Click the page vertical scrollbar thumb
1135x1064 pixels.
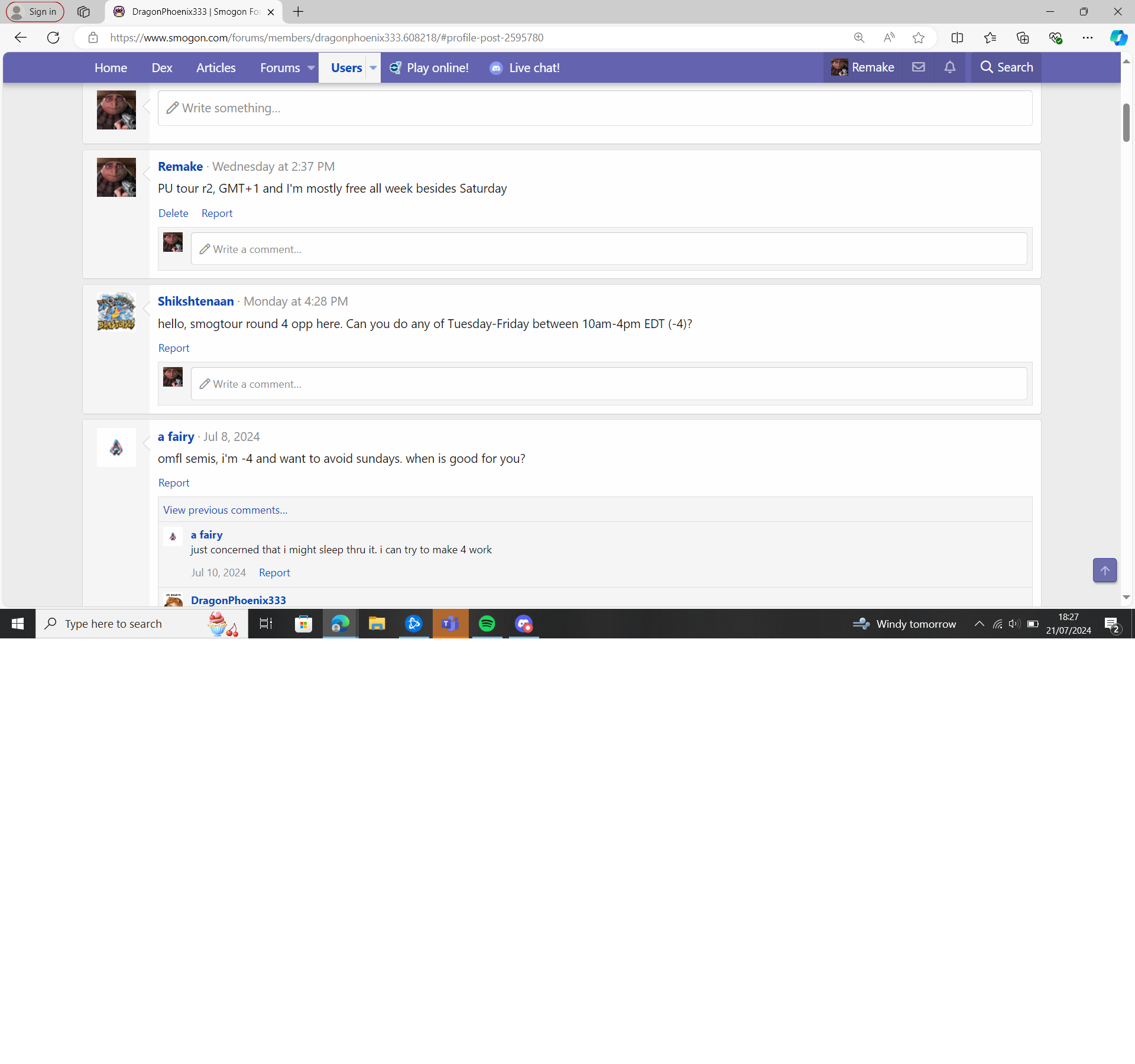click(1126, 122)
